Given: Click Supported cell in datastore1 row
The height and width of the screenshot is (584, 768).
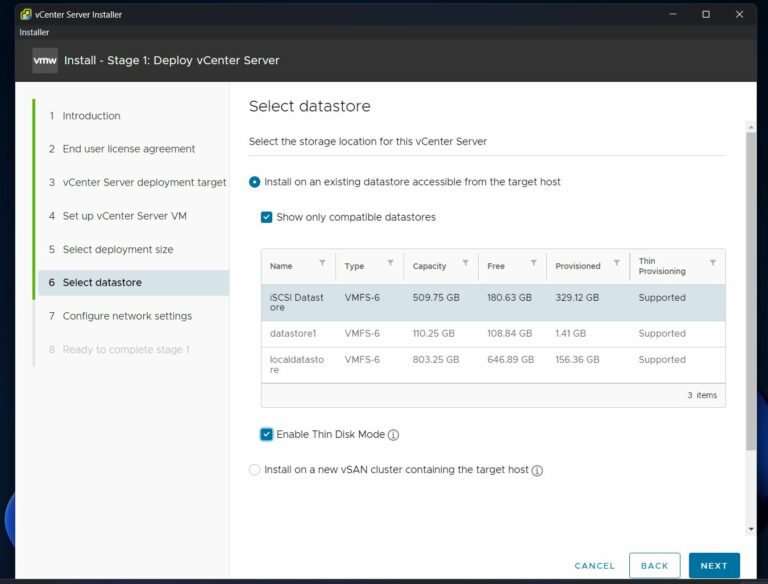Looking at the screenshot, I should pos(662,334).
